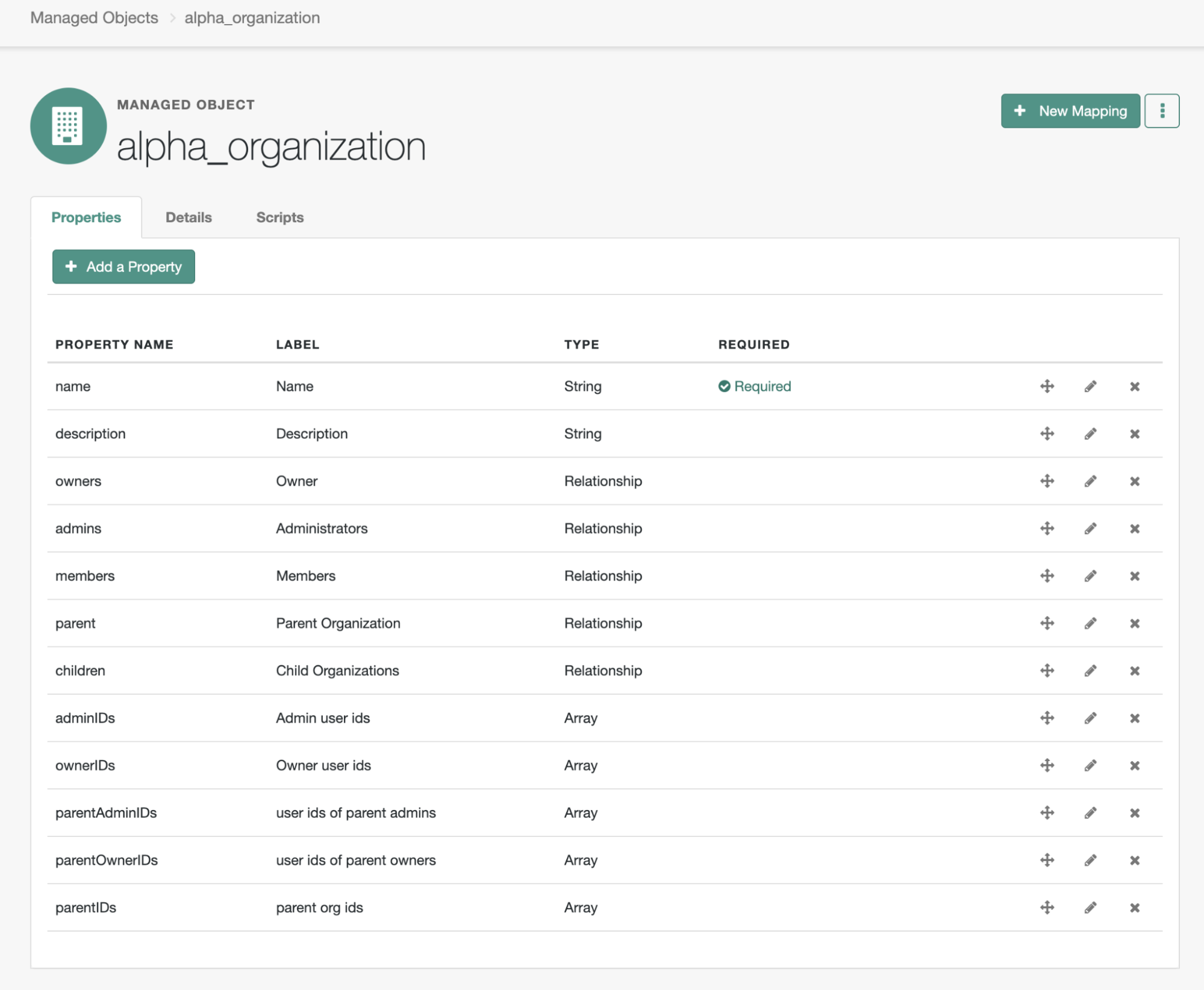Delete the members property

[x=1135, y=576]
